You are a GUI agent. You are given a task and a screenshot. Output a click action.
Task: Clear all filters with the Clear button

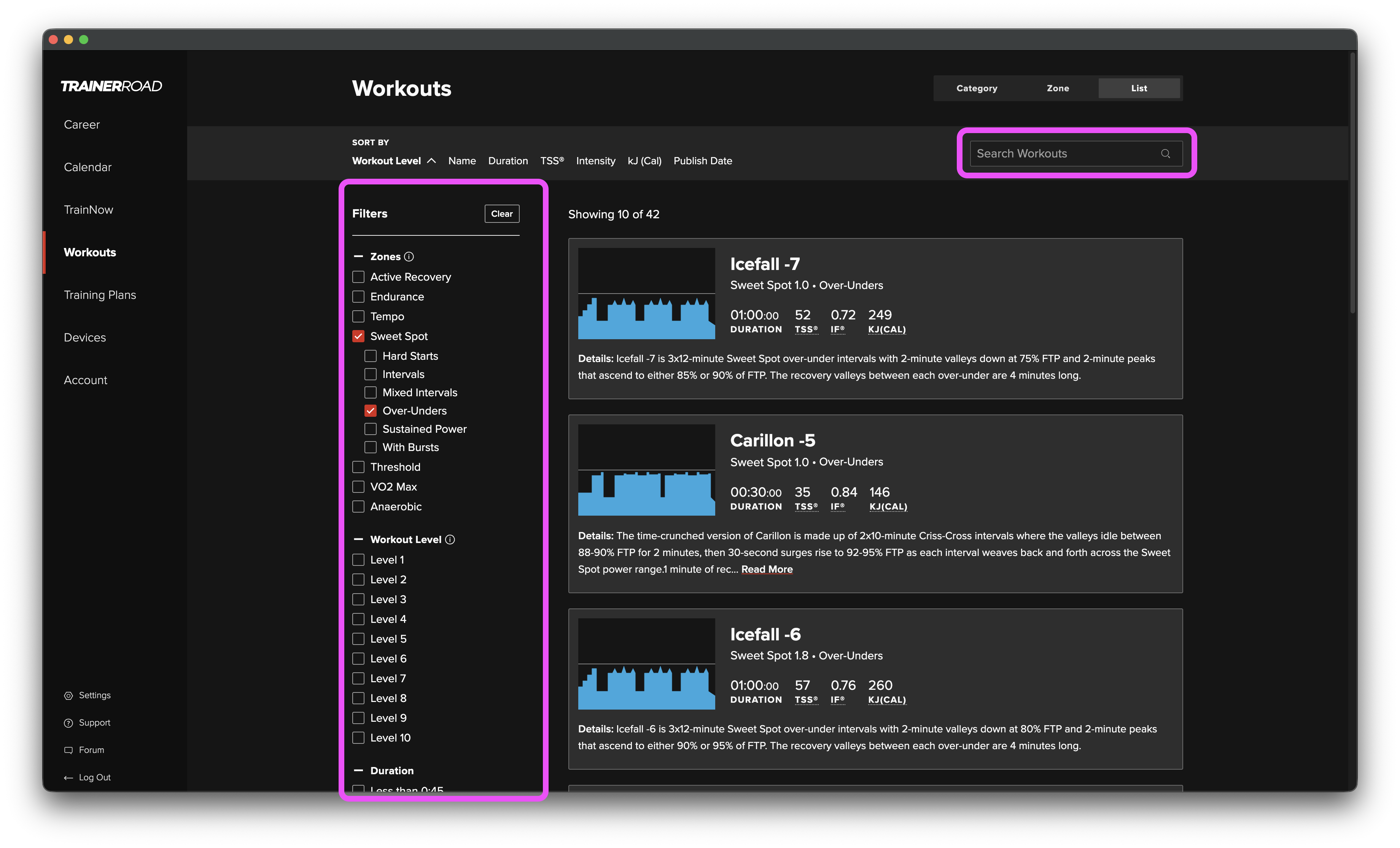pyautogui.click(x=502, y=214)
